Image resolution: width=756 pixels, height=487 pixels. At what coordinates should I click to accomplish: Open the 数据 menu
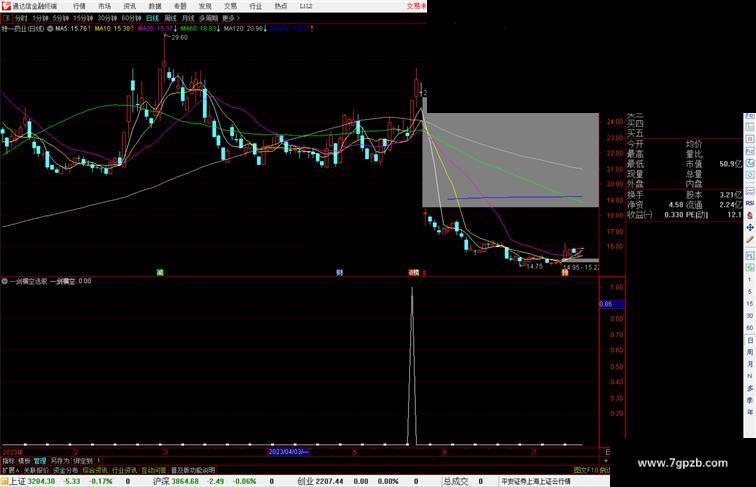point(155,6)
